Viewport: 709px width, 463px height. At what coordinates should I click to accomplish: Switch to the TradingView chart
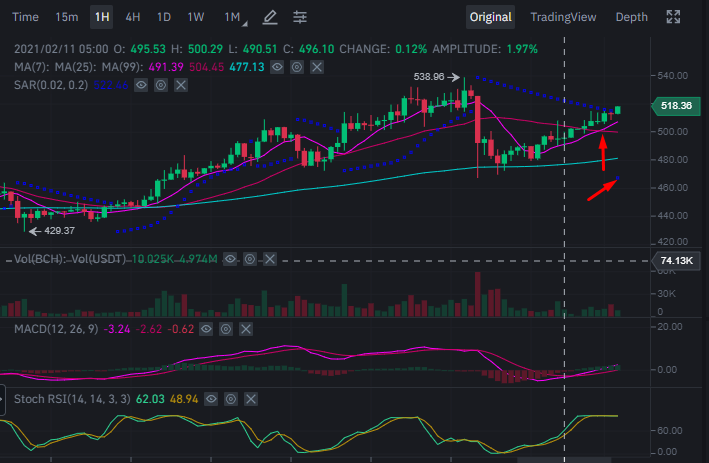click(563, 17)
